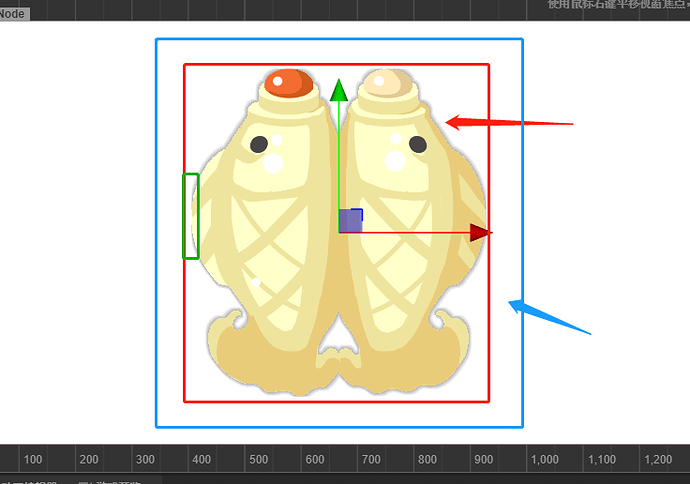
Task: Click ruler value 800
Action: (427, 460)
